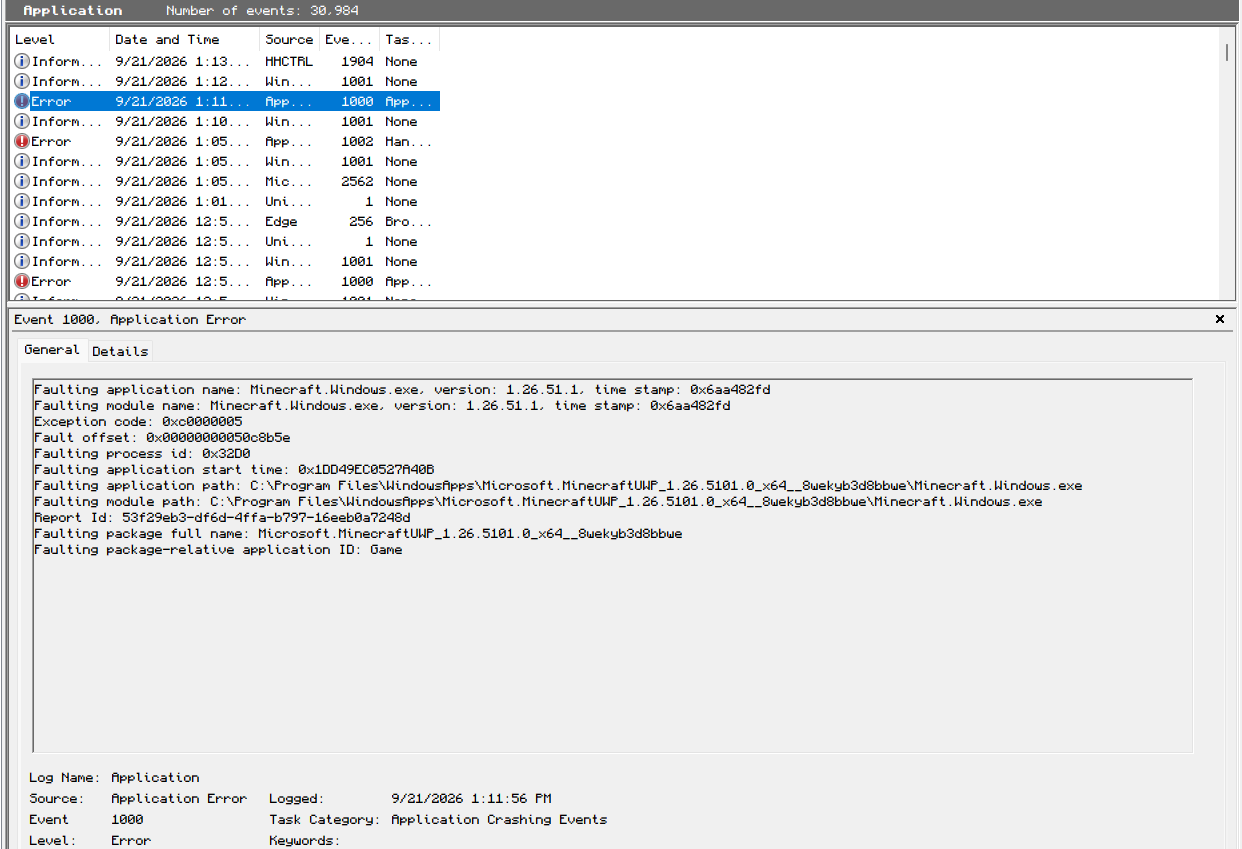Click the error icon of event 1002
Image resolution: width=1242 pixels, height=849 pixels.
pyautogui.click(x=22, y=141)
